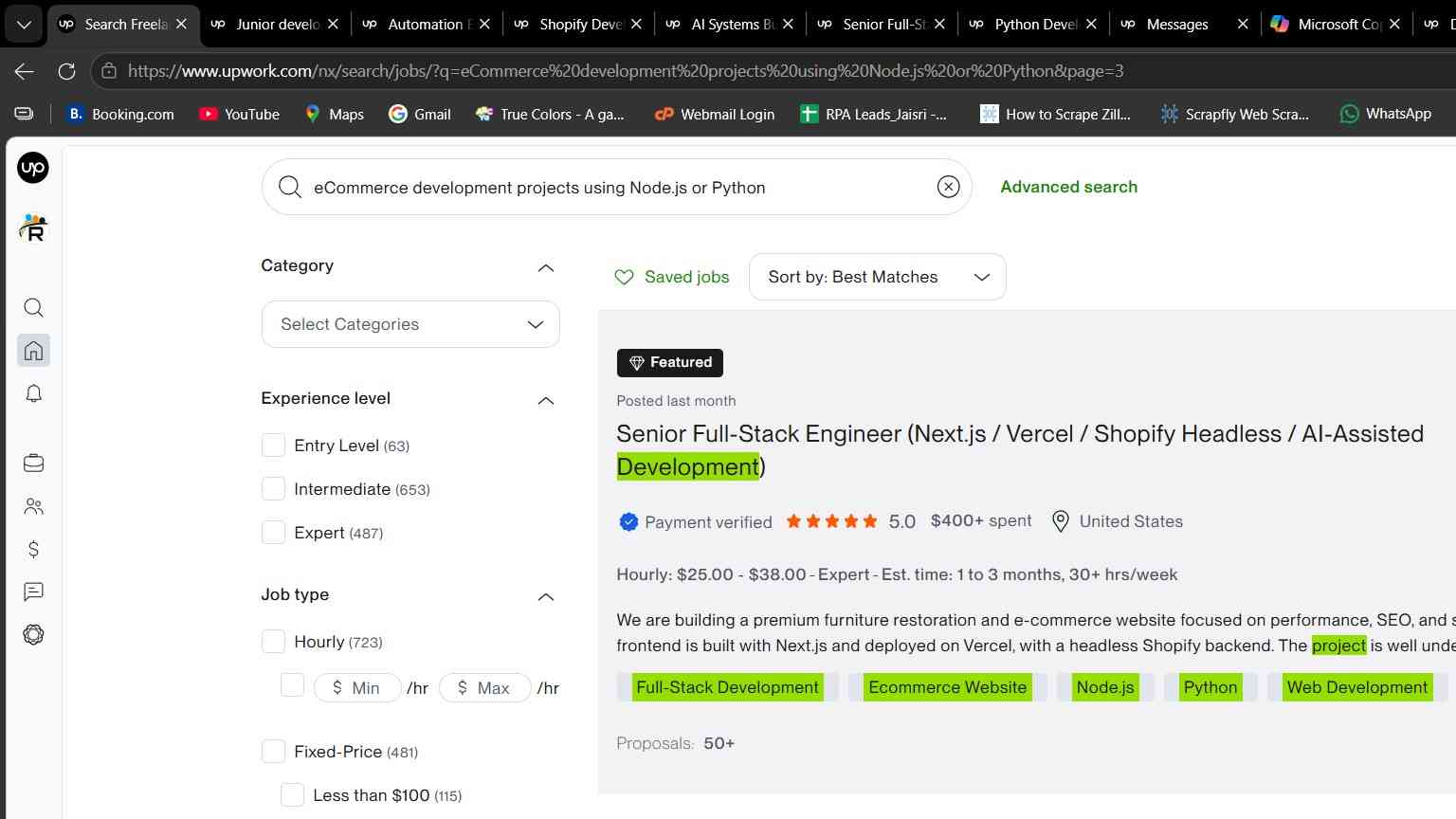
Task: Tick the Expert experience level checkbox
Action: pos(273,533)
